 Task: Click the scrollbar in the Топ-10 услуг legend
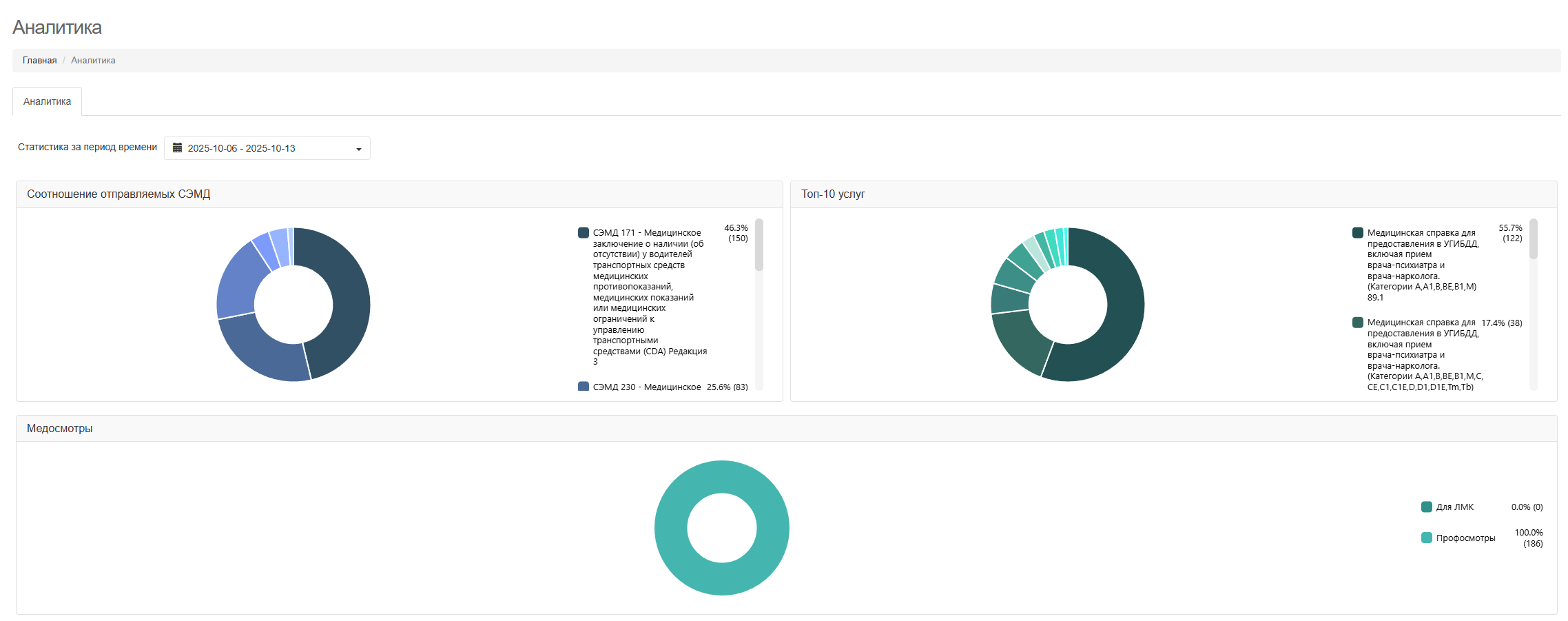tap(1534, 239)
